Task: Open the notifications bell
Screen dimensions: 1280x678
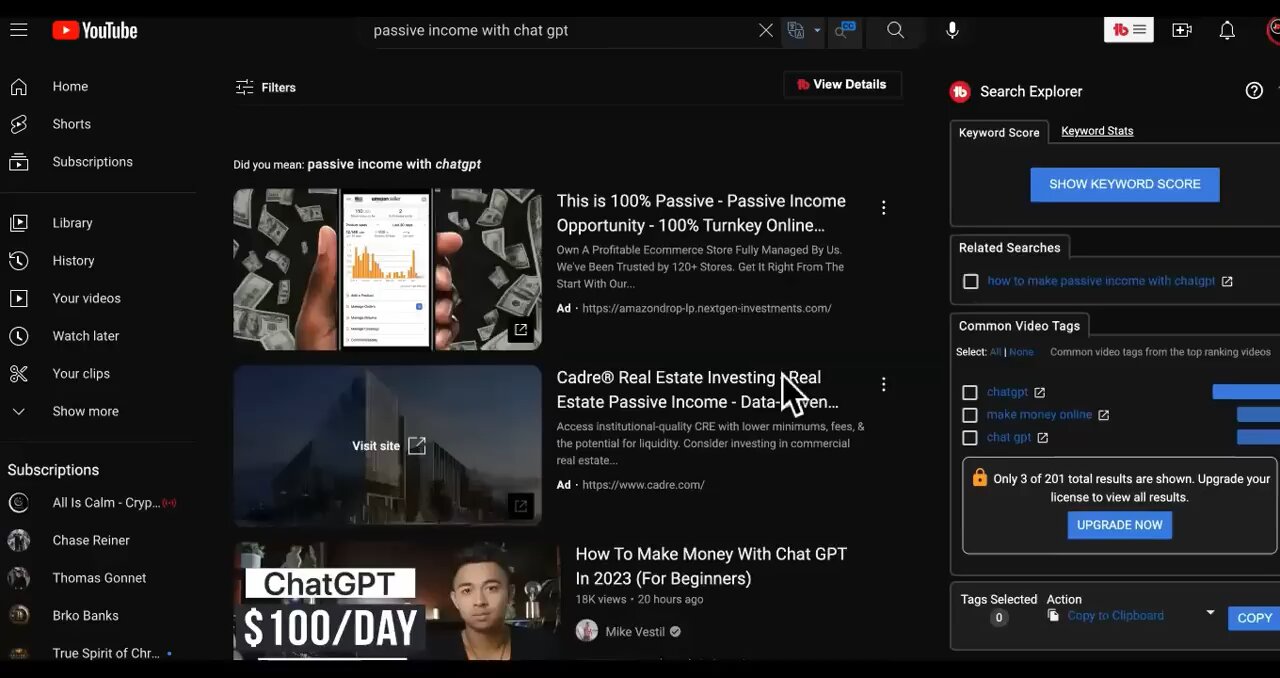Action: coord(1227,30)
